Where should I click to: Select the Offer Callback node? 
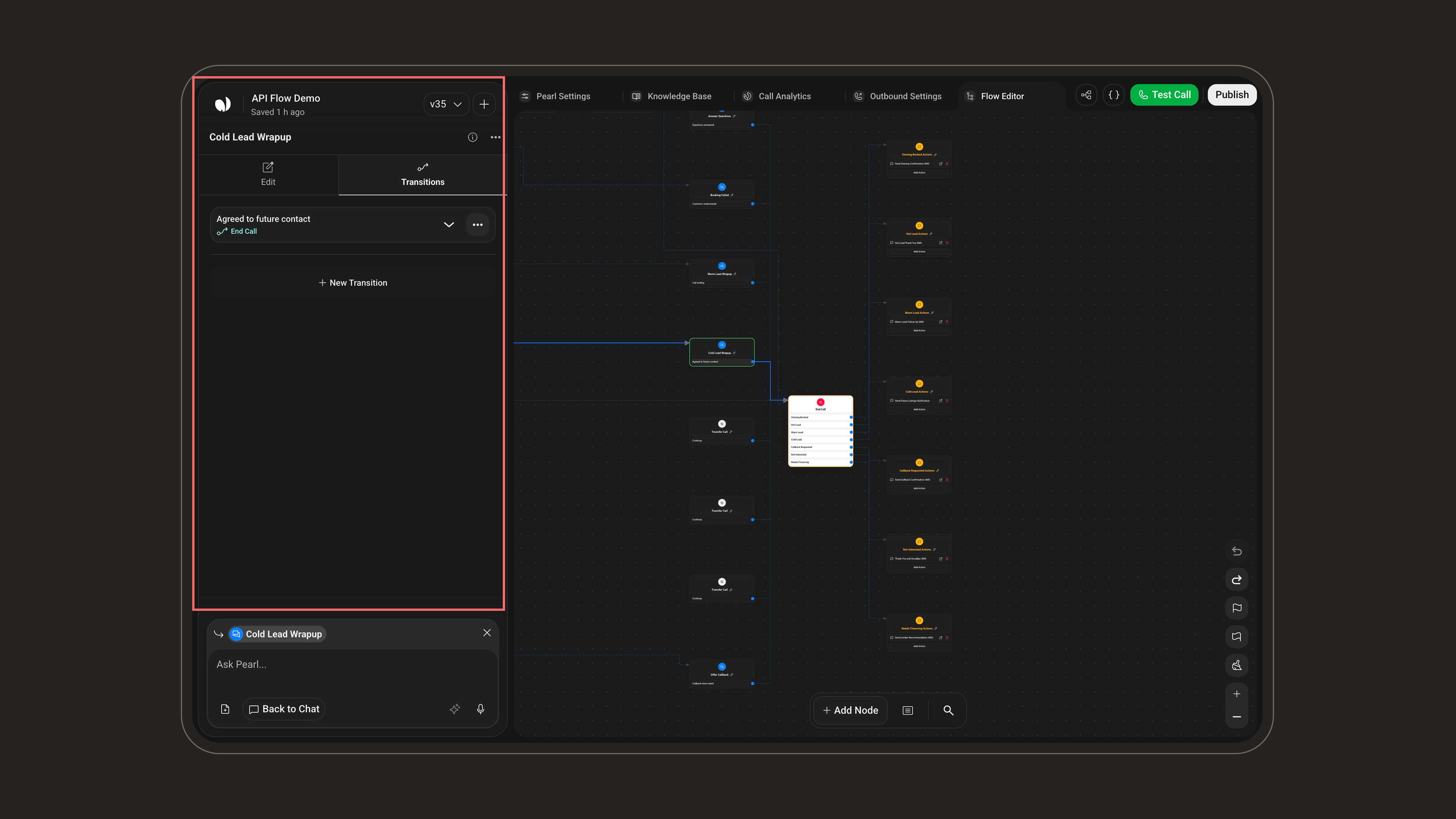coord(722,674)
